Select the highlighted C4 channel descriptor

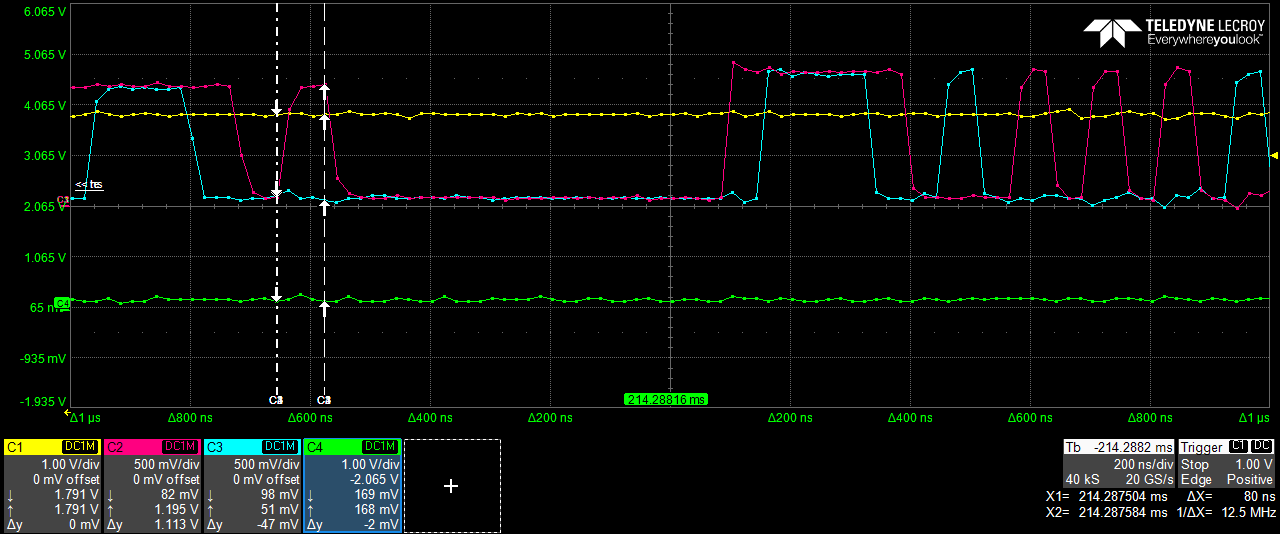[x=352, y=486]
